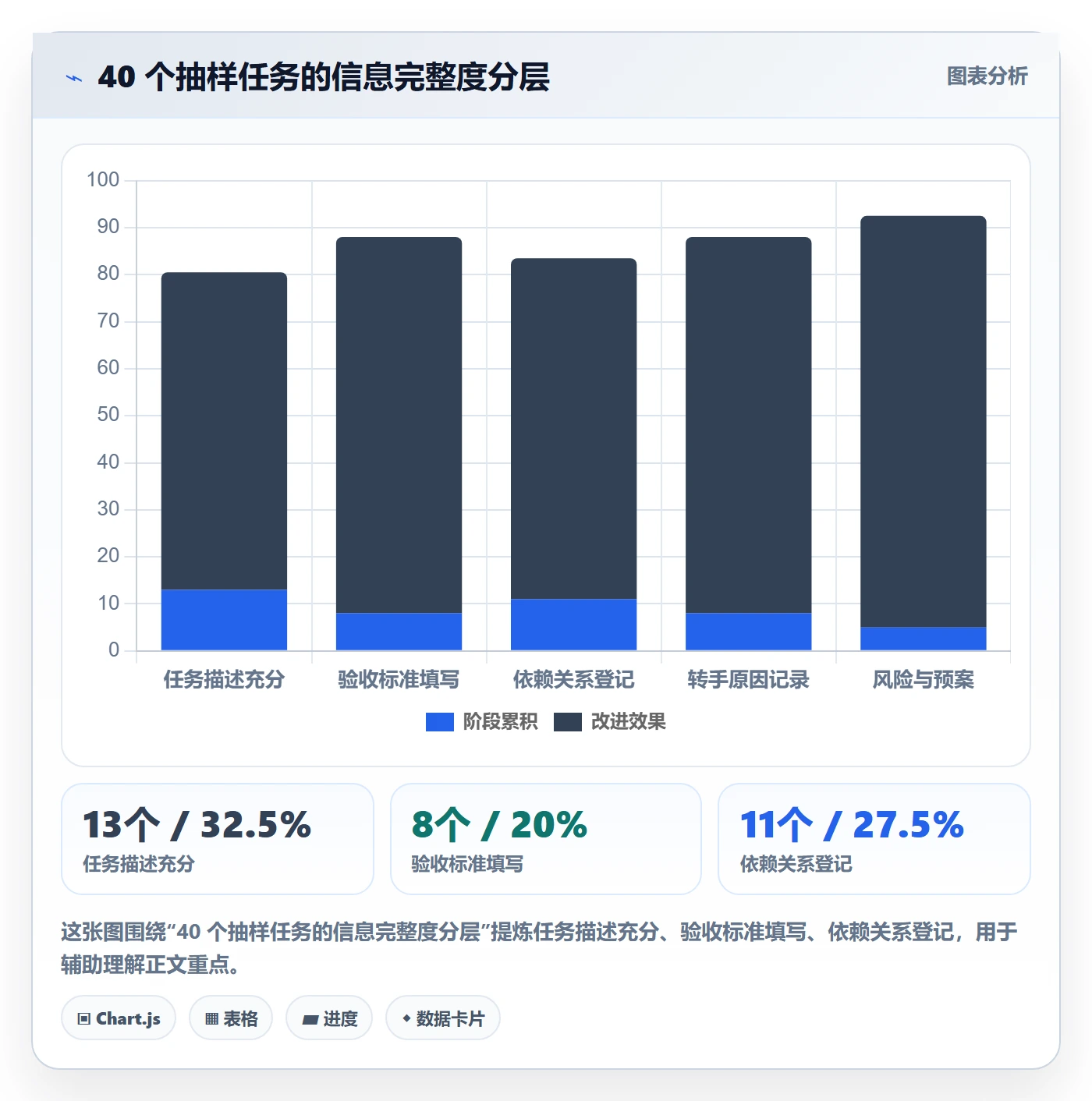The image size is (1092, 1101).
Task: Click the 13个 / 32.5% stat value
Action: click(197, 825)
